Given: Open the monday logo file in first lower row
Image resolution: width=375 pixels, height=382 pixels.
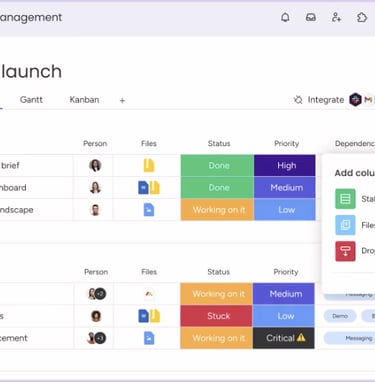Looking at the screenshot, I should click(149, 294).
